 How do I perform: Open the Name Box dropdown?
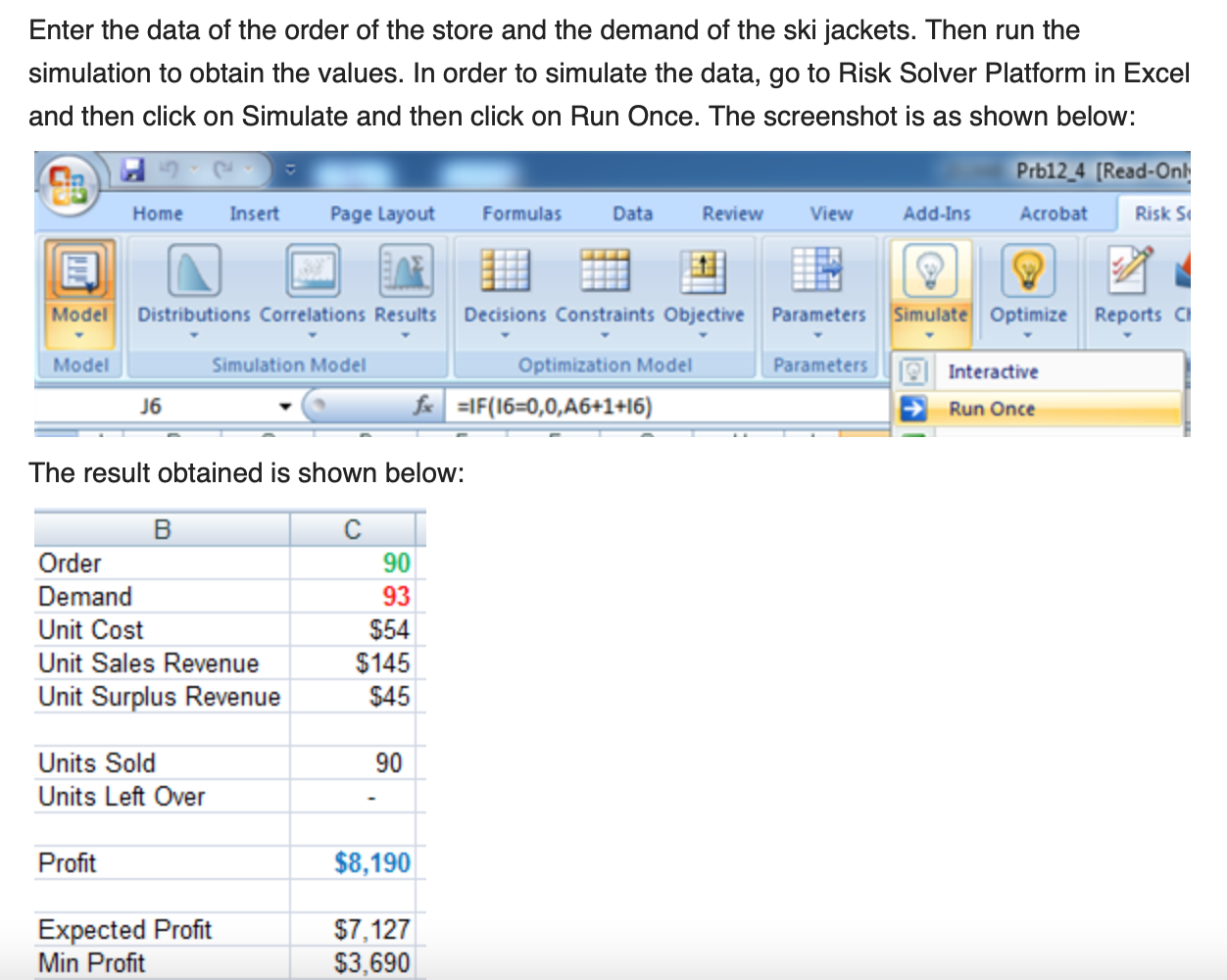pos(285,406)
